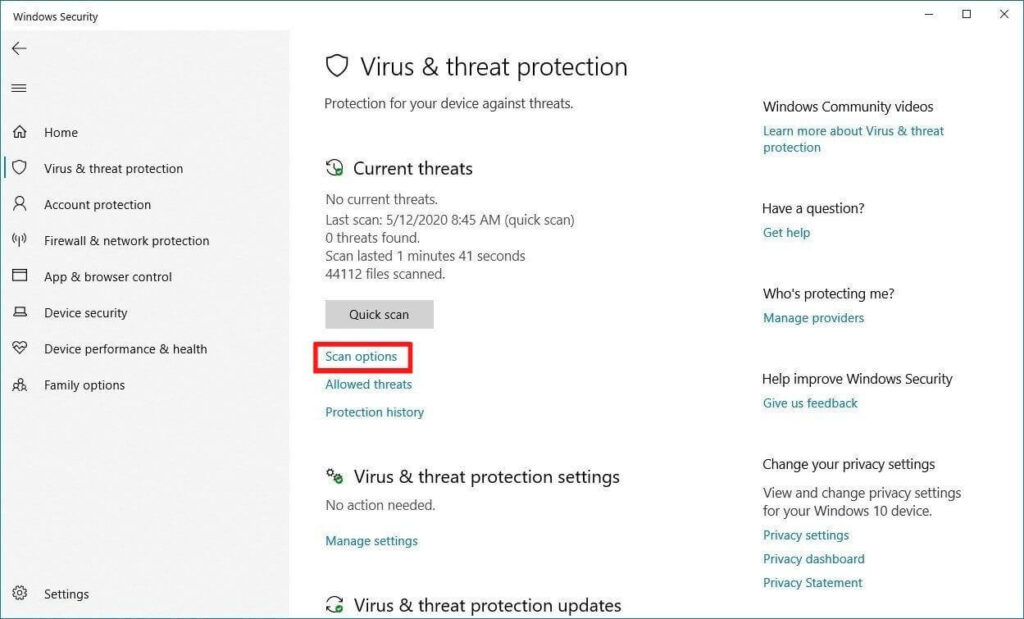This screenshot has height=619, width=1024.
Task: Click the Device performance heart icon
Action: 19,349
